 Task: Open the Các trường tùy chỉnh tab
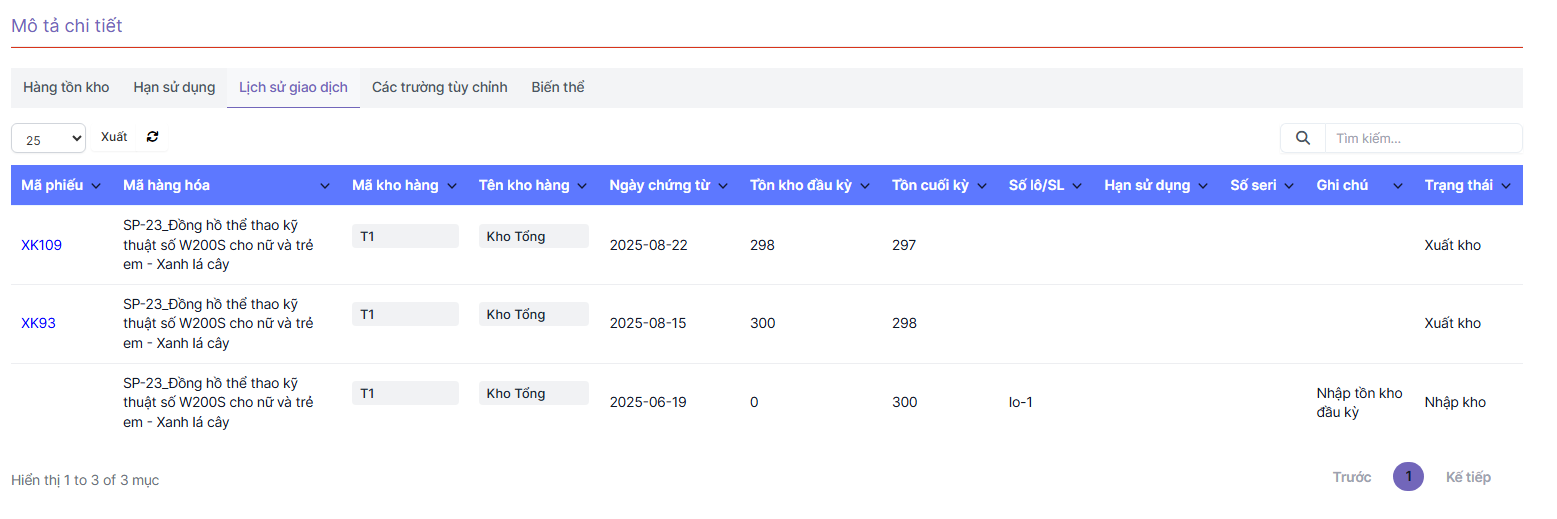point(439,87)
